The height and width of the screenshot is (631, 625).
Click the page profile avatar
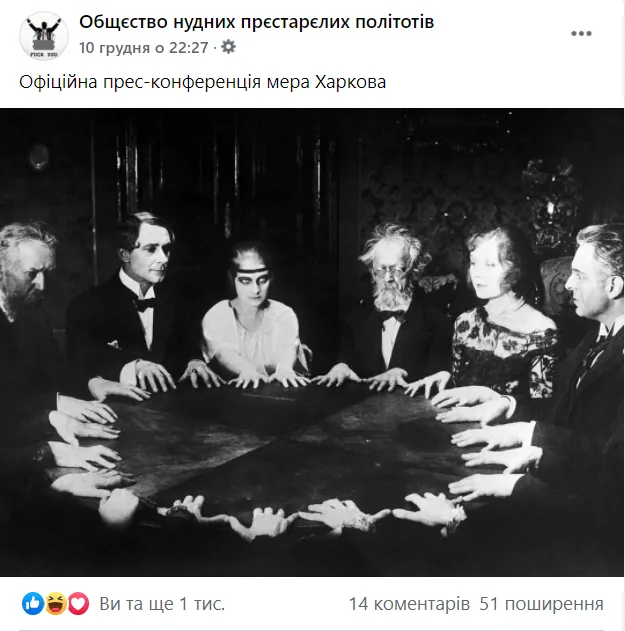tap(44, 35)
